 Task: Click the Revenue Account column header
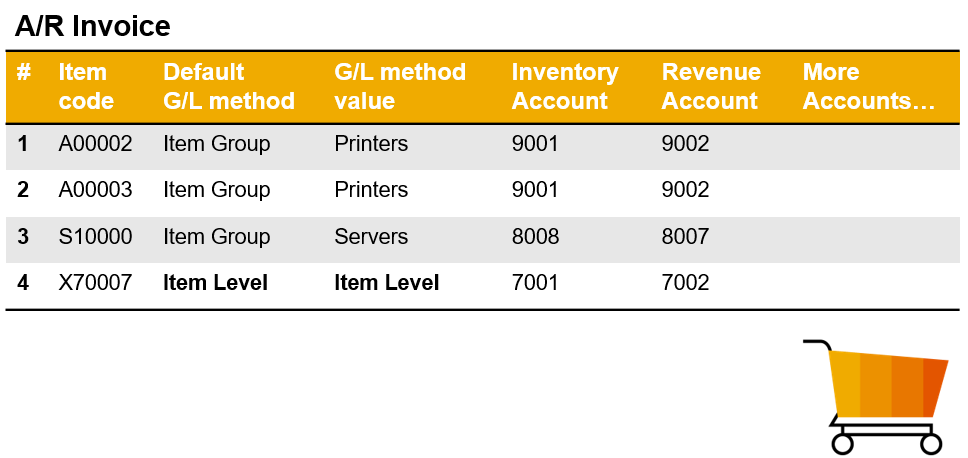point(711,86)
